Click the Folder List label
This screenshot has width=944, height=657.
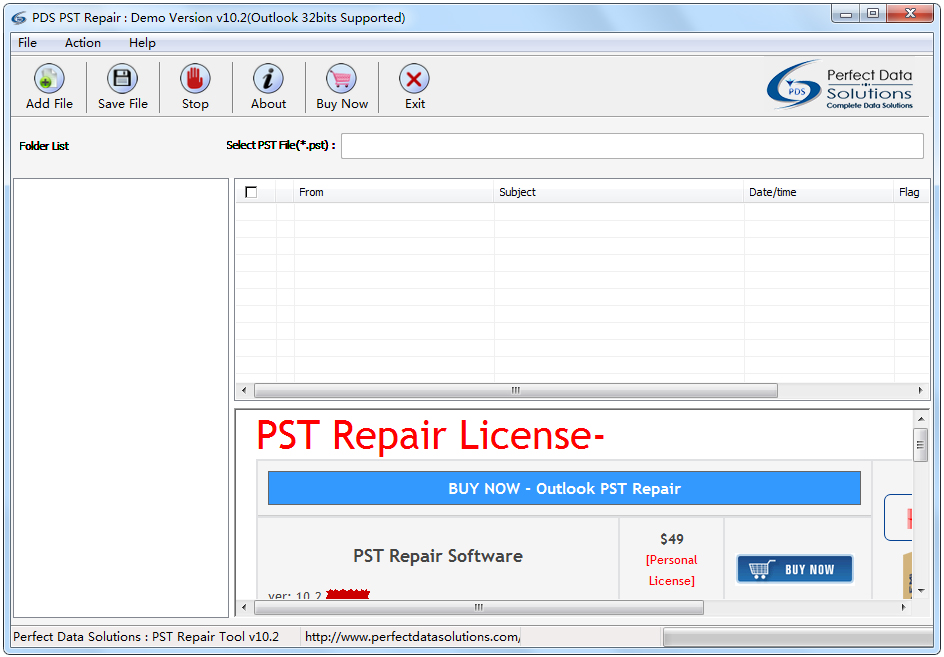[44, 146]
